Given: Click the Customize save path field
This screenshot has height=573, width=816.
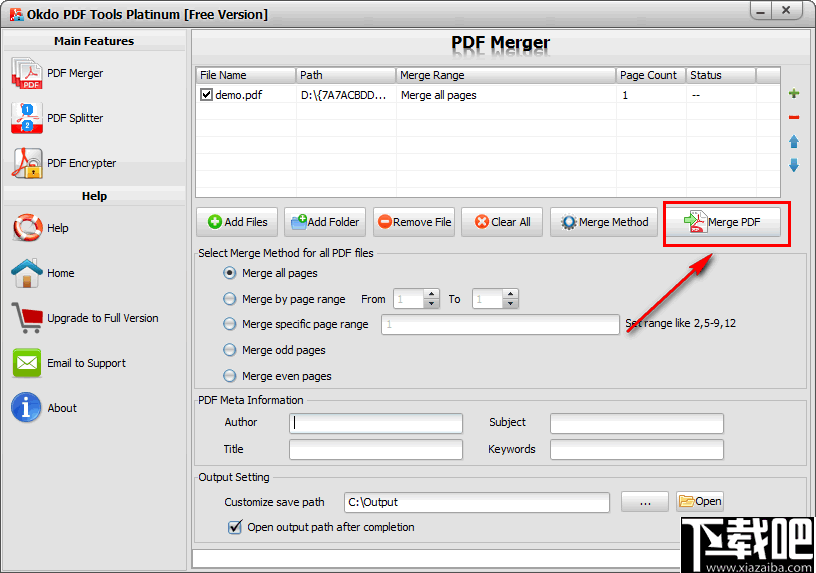Looking at the screenshot, I should (x=477, y=502).
